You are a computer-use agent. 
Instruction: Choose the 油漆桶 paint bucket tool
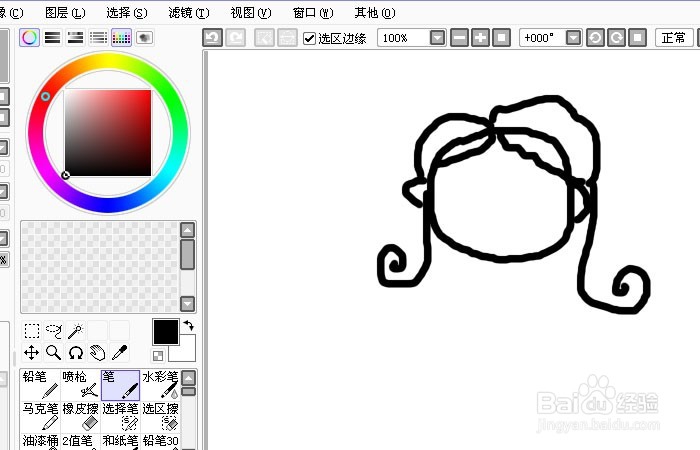(x=40, y=442)
